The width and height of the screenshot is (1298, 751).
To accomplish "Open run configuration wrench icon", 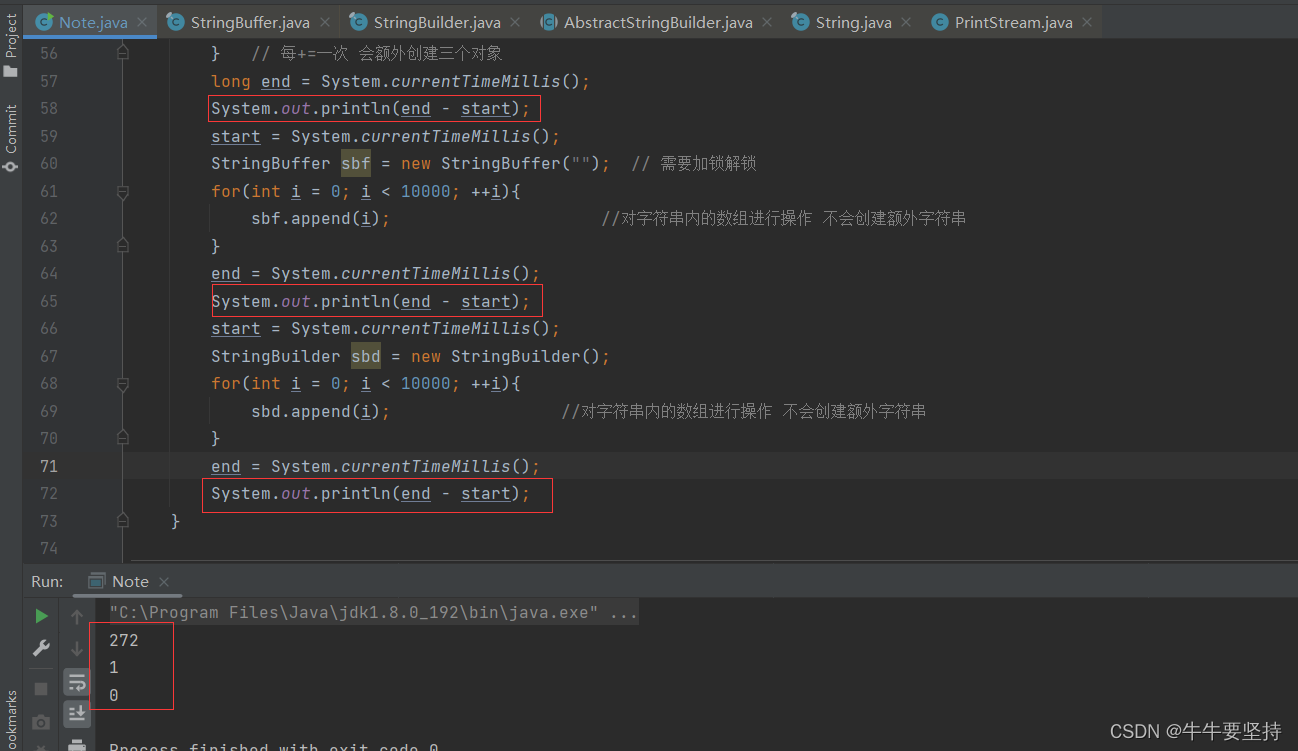I will pos(41,649).
